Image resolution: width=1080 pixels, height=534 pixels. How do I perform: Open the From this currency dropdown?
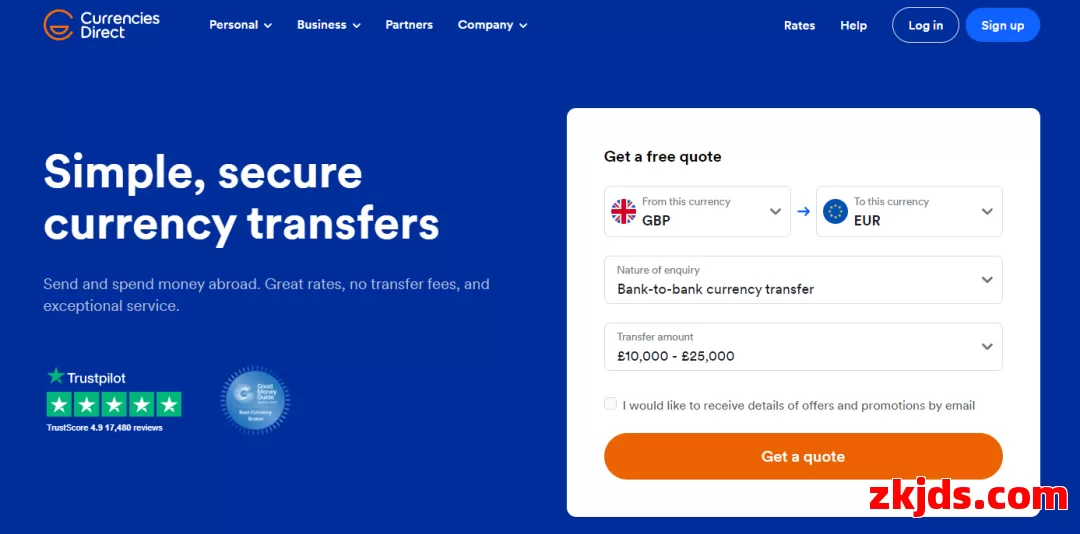pos(697,212)
